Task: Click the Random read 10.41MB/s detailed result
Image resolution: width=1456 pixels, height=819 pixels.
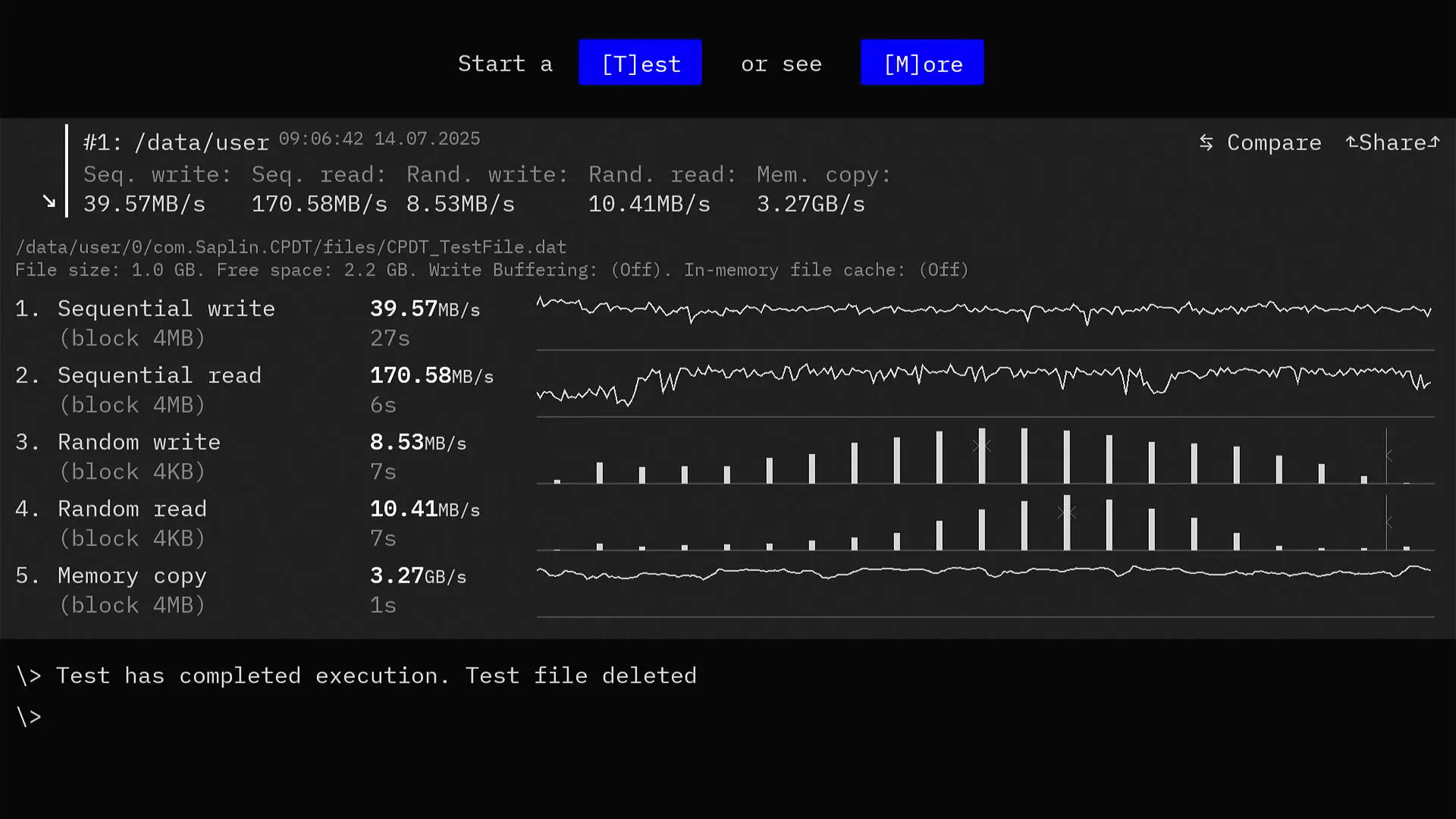Action: (x=425, y=509)
